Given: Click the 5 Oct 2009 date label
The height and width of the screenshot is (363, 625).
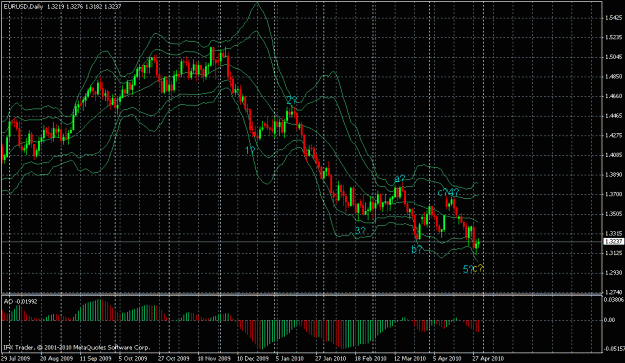Looking at the screenshot, I should tap(133, 359).
